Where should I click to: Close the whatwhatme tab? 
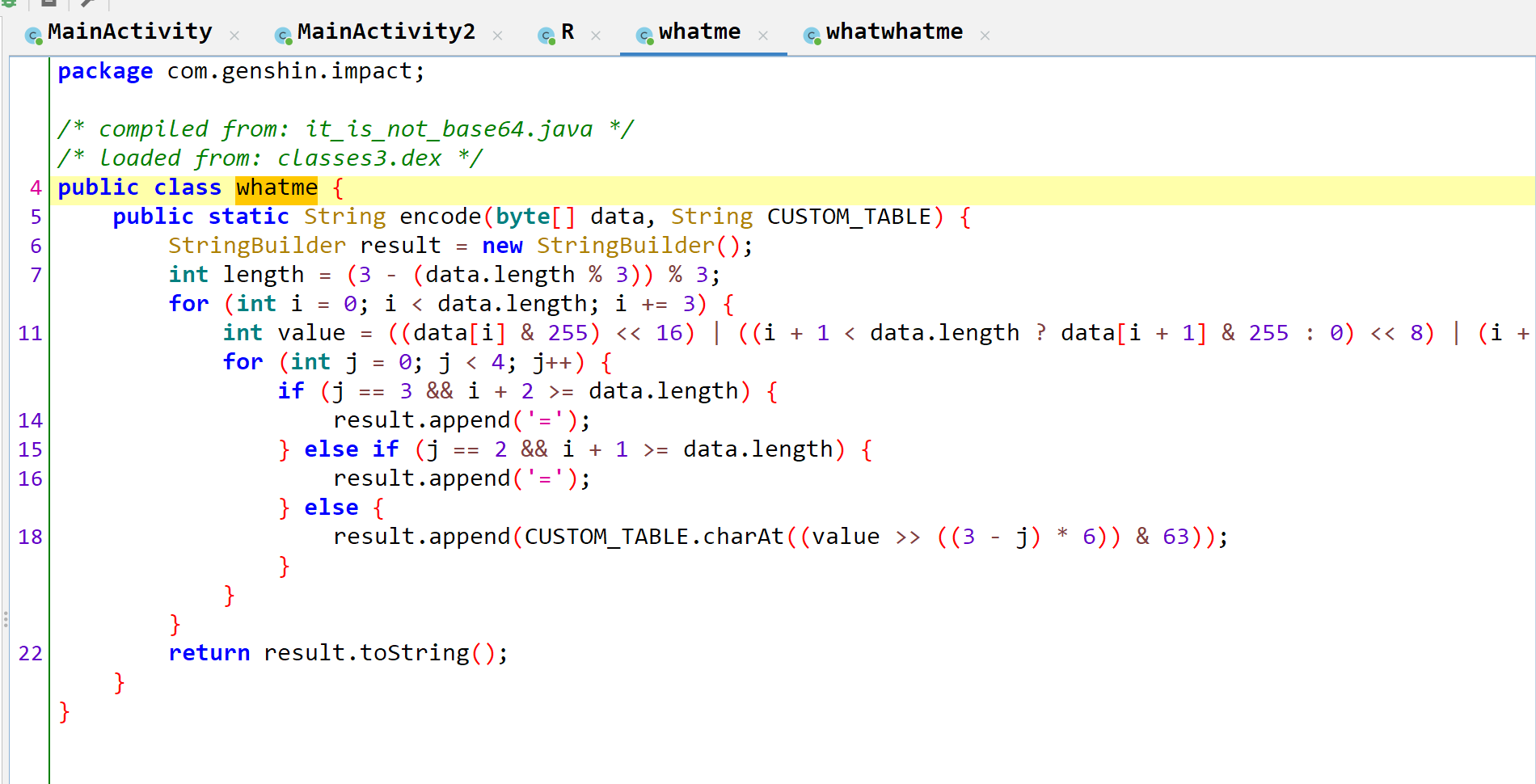pos(985,36)
